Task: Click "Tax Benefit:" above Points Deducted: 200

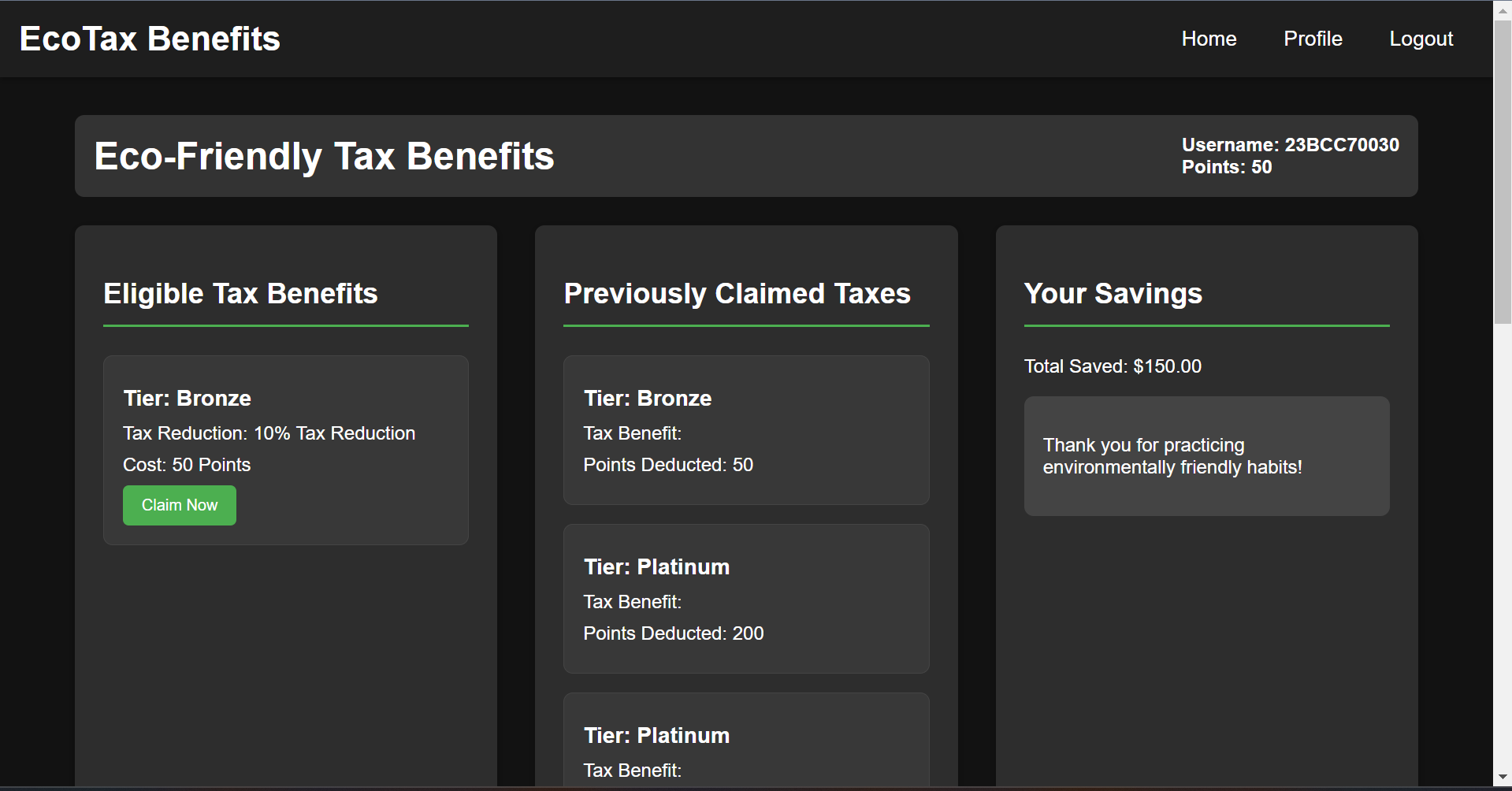Action: click(632, 602)
